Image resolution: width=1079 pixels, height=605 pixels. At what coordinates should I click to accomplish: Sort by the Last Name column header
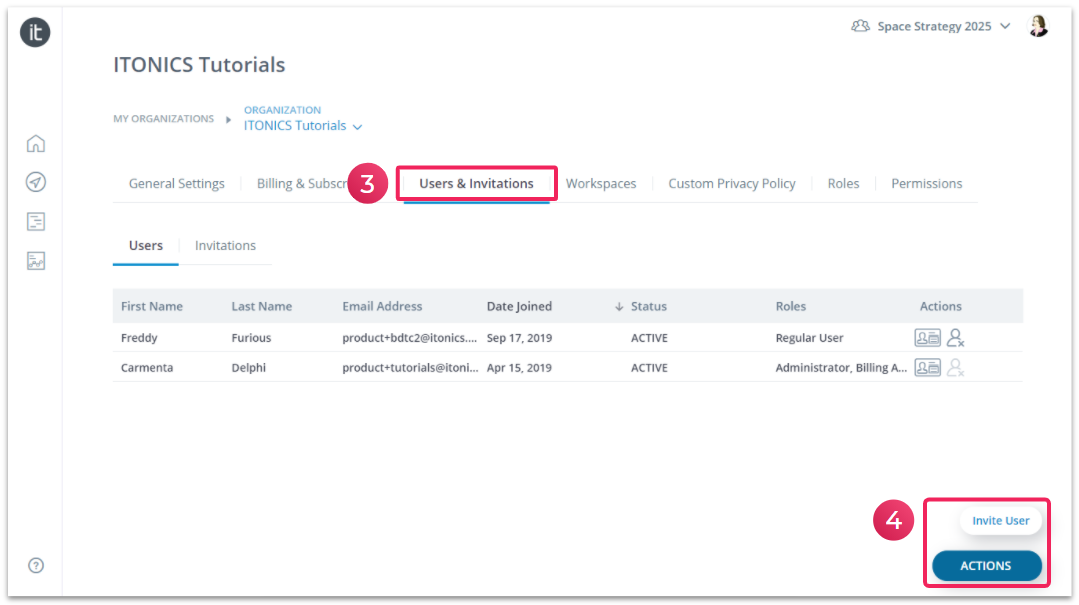pyautogui.click(x=261, y=306)
